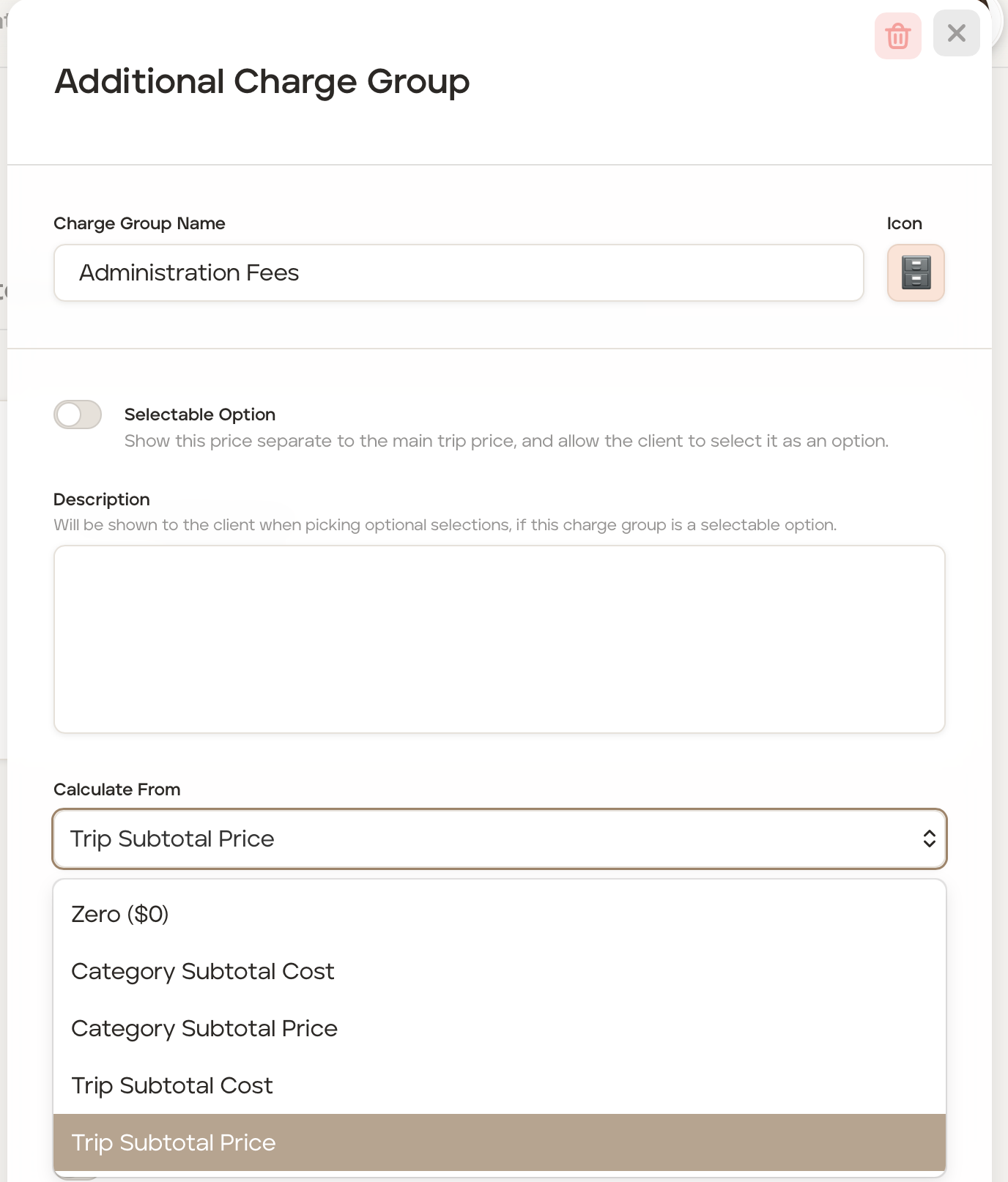Enable the Selectable Option switch
The height and width of the screenshot is (1182, 1008).
pyautogui.click(x=78, y=415)
